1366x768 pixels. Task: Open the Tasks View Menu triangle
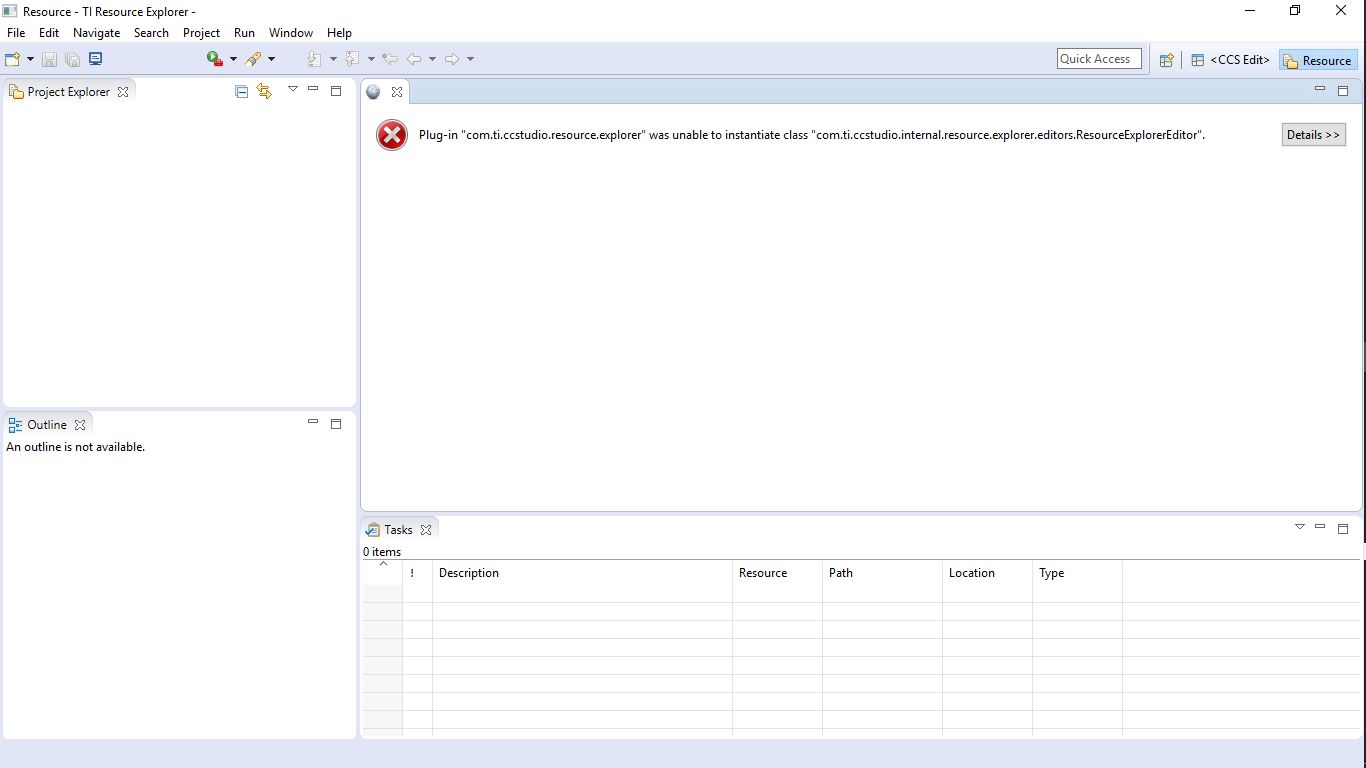pyautogui.click(x=1300, y=526)
